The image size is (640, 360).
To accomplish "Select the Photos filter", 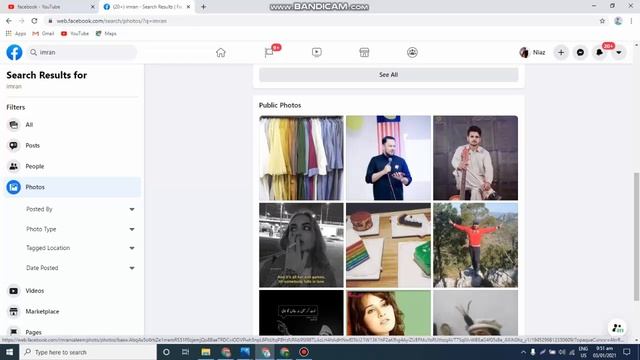I will coord(73,187).
